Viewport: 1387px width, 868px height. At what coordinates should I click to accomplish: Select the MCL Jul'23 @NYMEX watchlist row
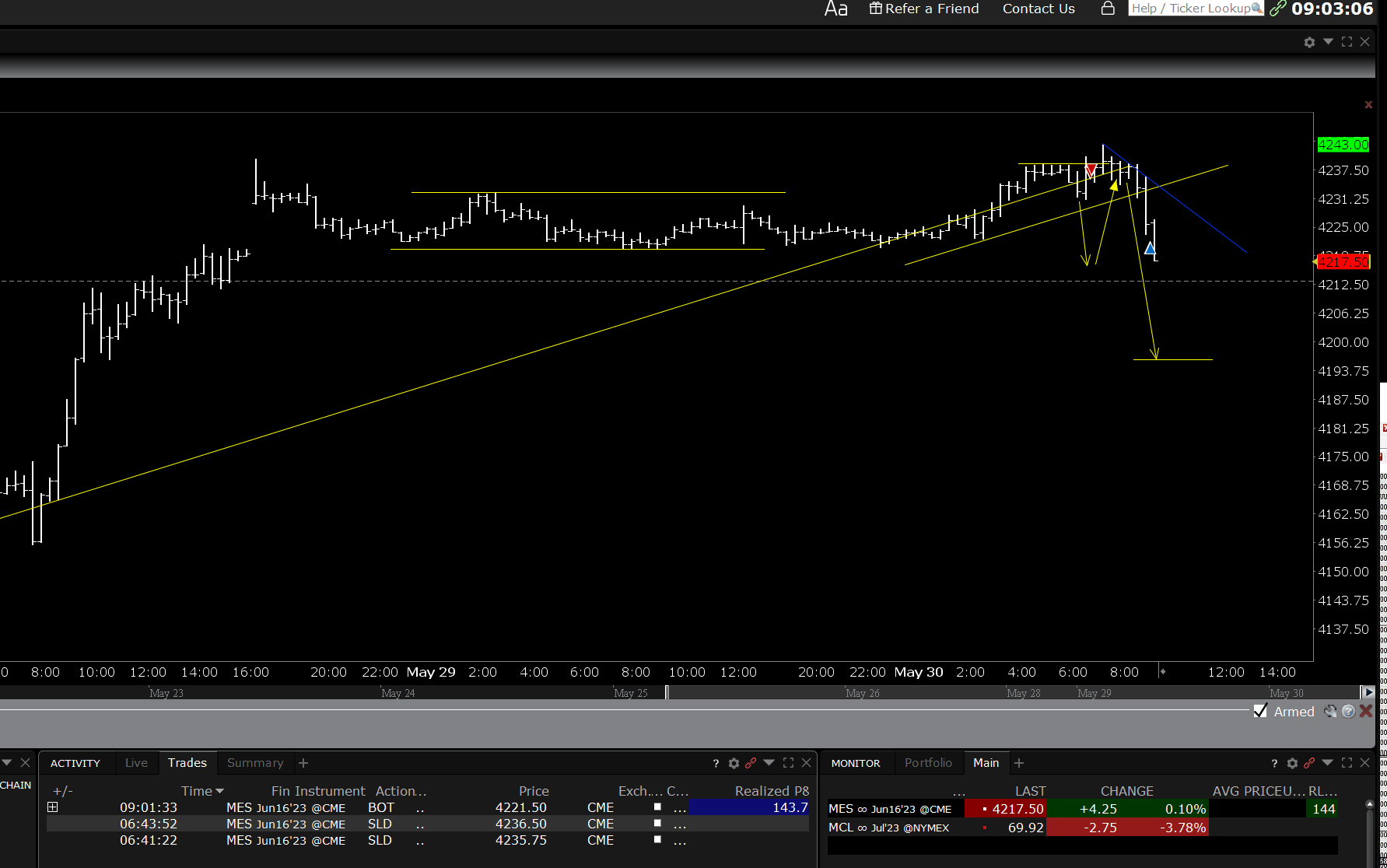coord(1082,828)
